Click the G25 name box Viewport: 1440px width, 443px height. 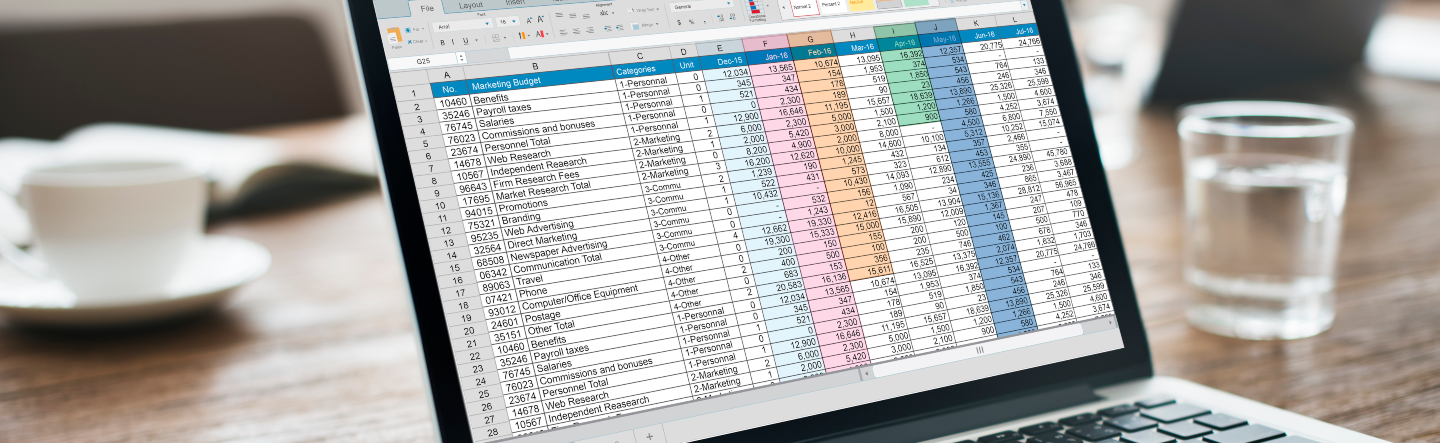coord(423,61)
